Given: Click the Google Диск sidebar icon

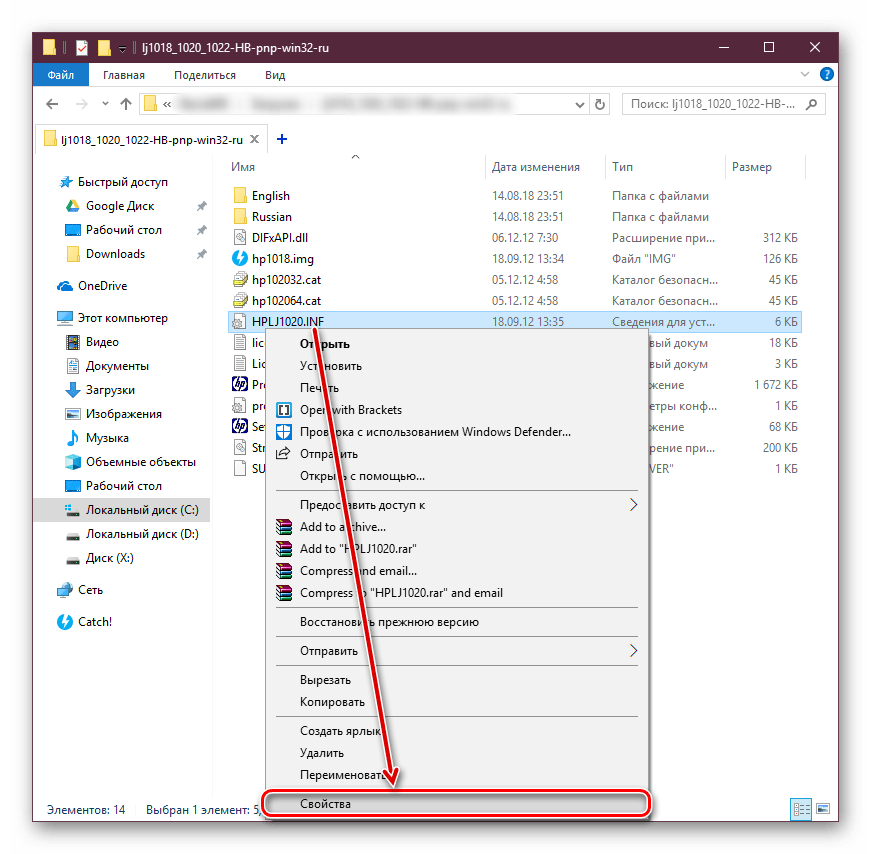Looking at the screenshot, I should pyautogui.click(x=71, y=206).
